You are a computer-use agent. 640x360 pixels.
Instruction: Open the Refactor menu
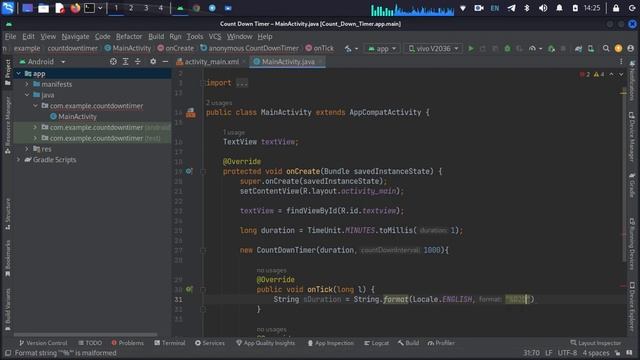coord(129,36)
